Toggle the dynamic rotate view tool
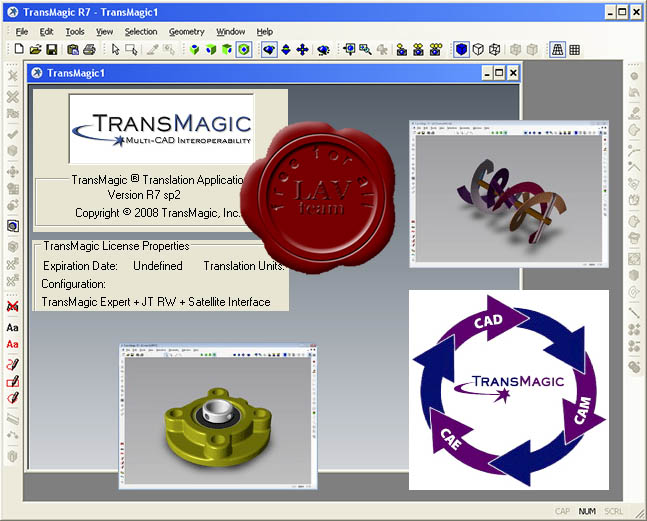The image size is (647, 521). click(269, 50)
